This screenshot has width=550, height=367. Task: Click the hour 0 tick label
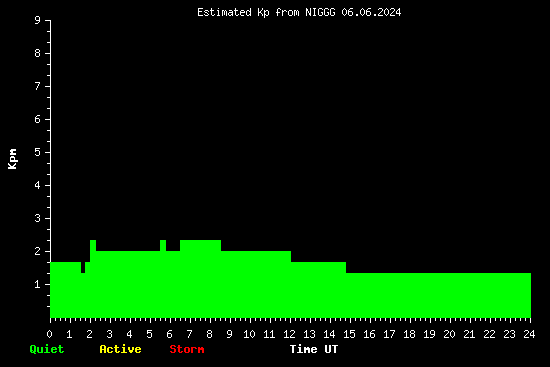49,334
